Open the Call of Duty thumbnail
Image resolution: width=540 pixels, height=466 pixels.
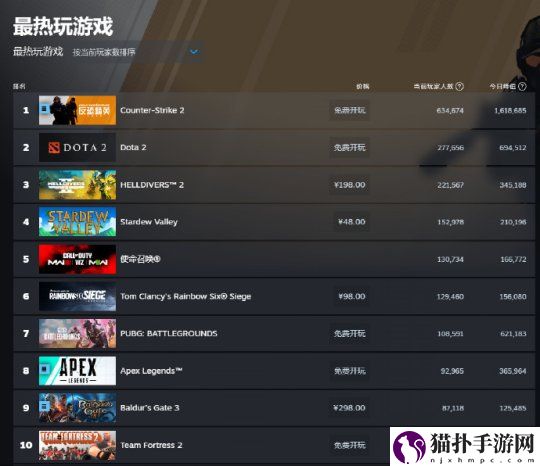click(77, 259)
